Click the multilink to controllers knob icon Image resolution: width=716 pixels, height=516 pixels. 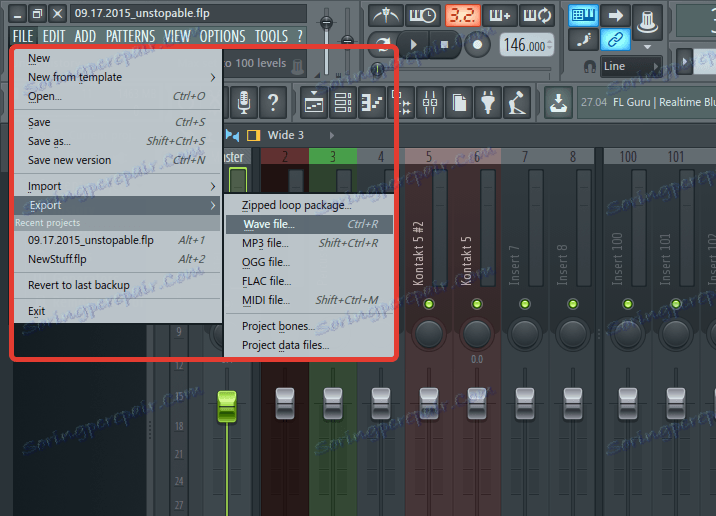[647, 21]
